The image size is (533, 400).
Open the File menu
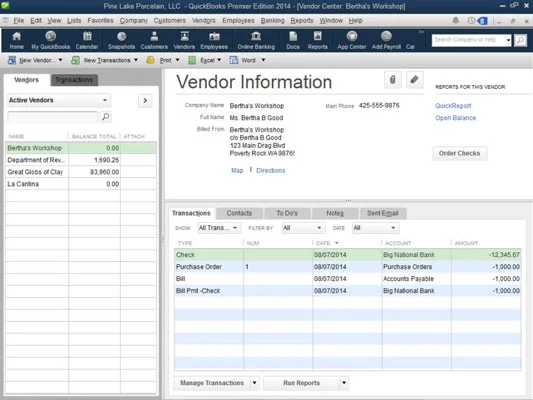18,20
